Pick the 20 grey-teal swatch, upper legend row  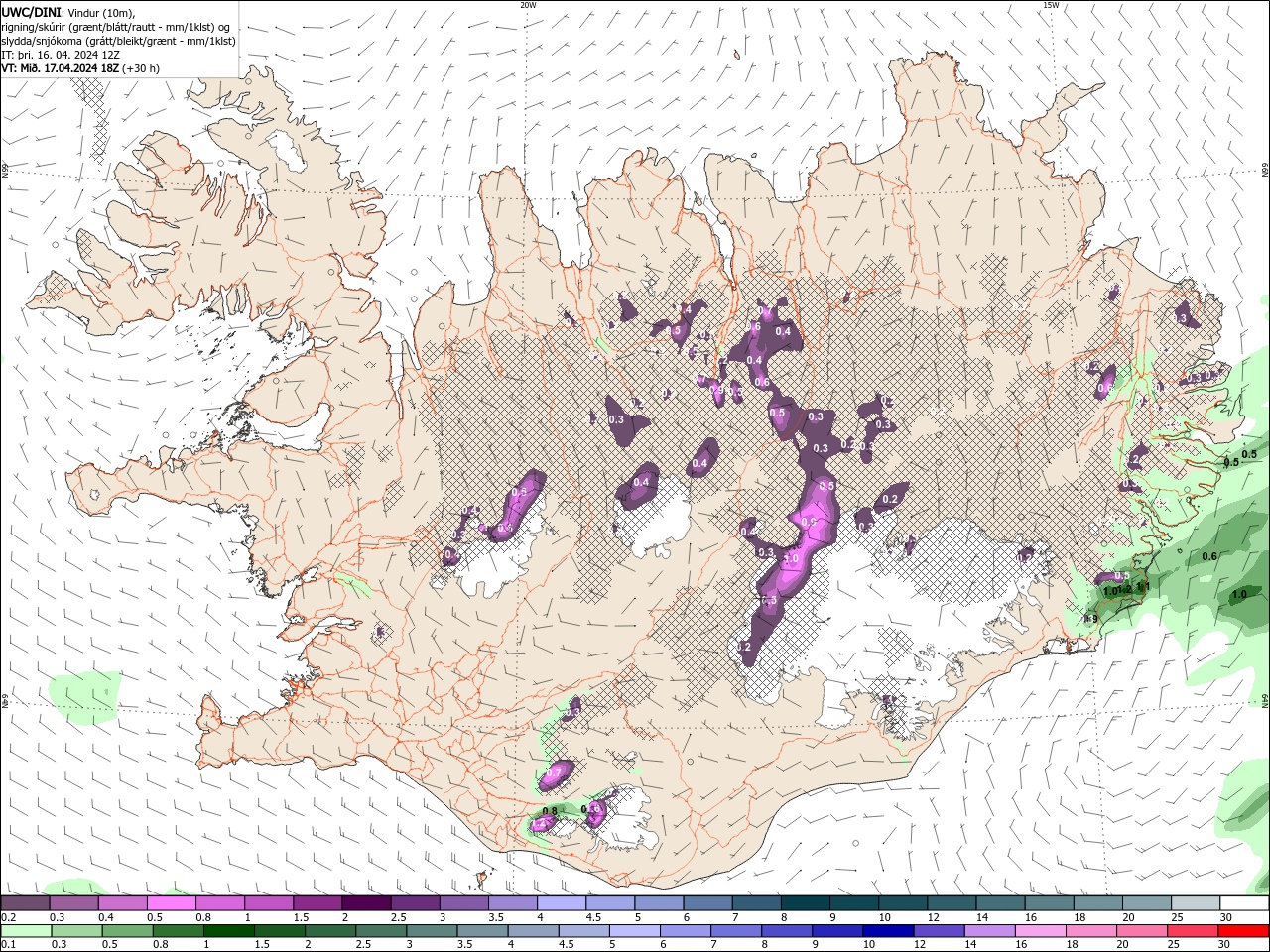tap(1146, 903)
